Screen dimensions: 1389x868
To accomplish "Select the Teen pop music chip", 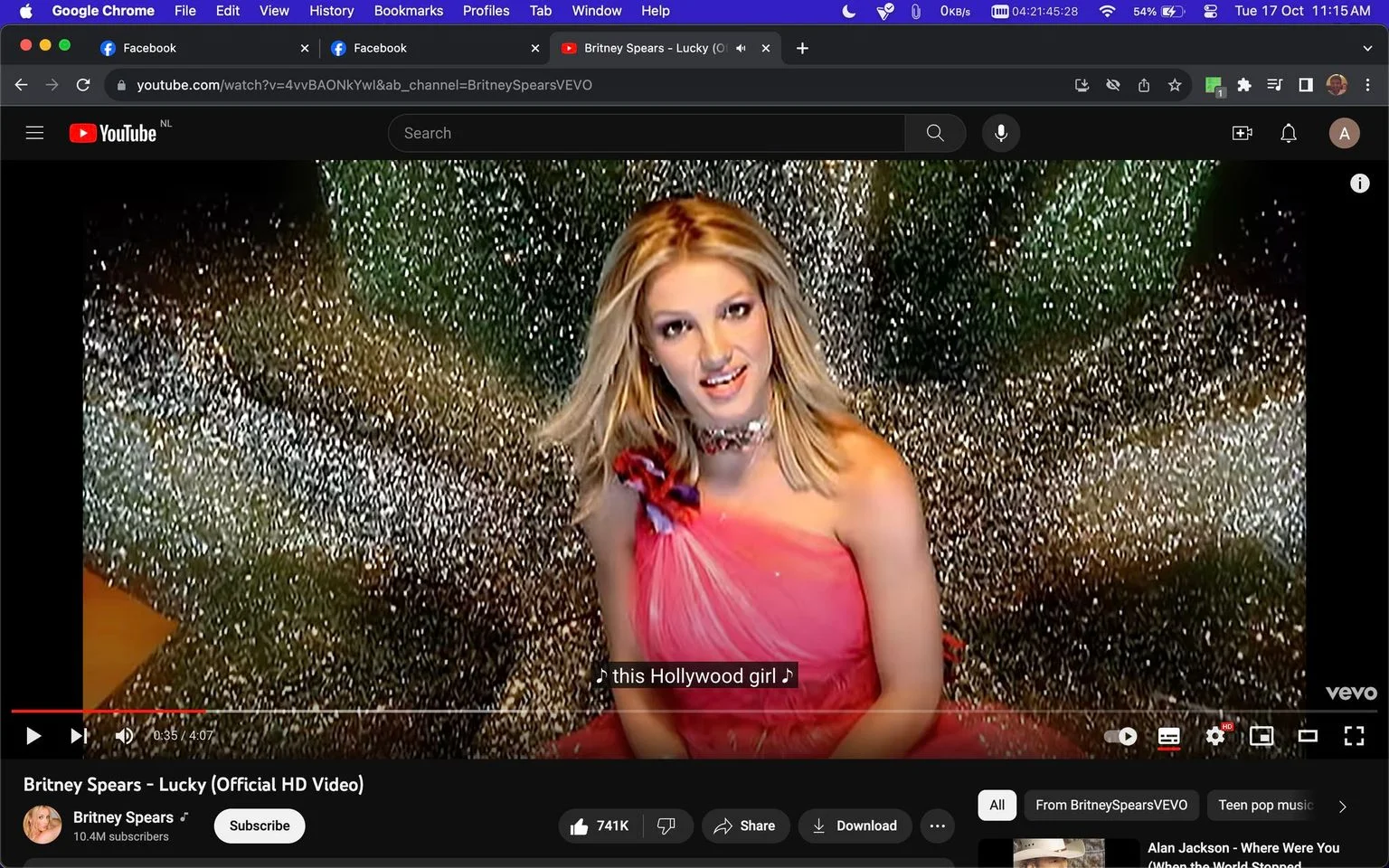I will (x=1264, y=805).
